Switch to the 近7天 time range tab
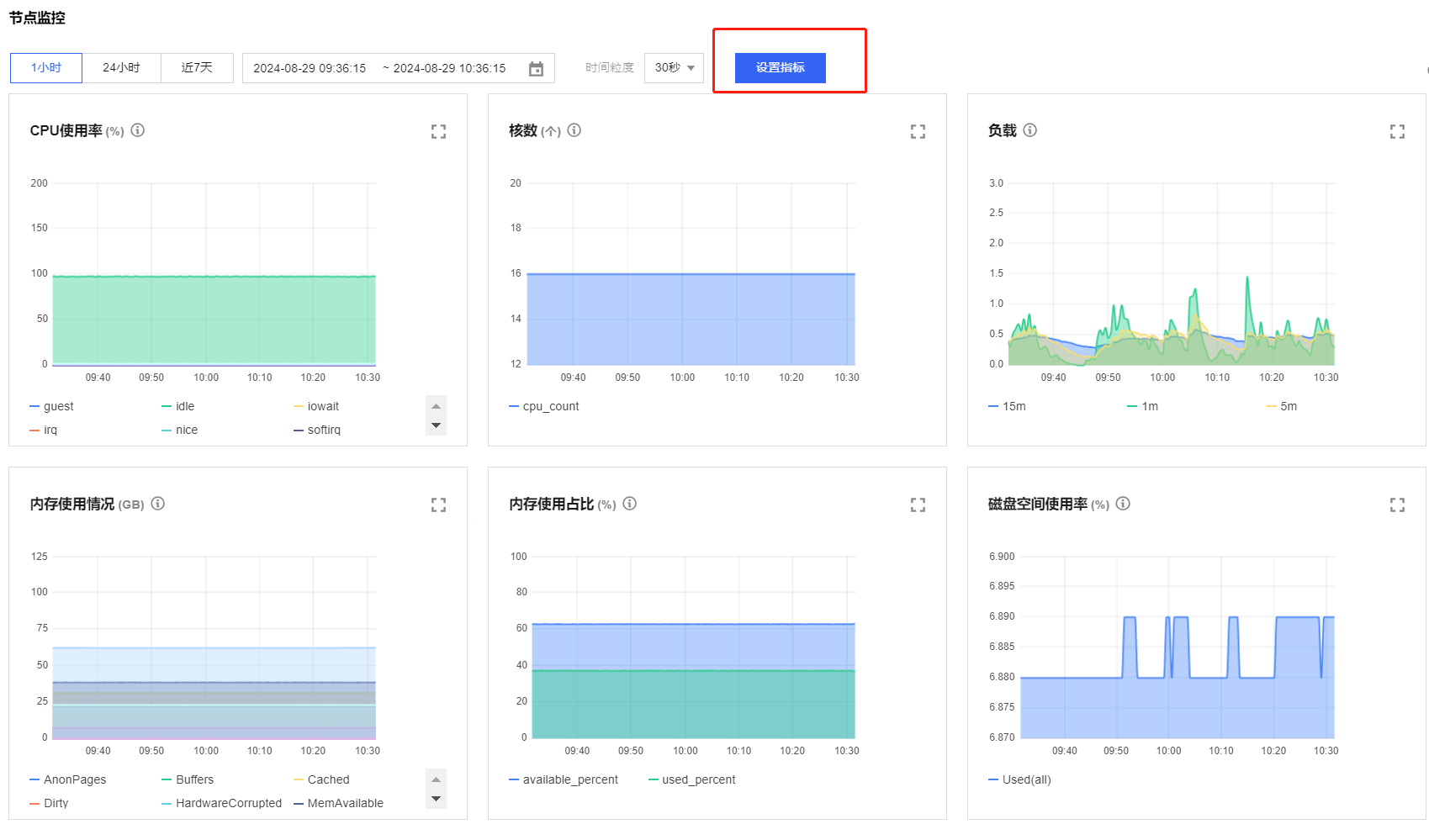Viewport: 1429px width, 840px height. pos(197,68)
